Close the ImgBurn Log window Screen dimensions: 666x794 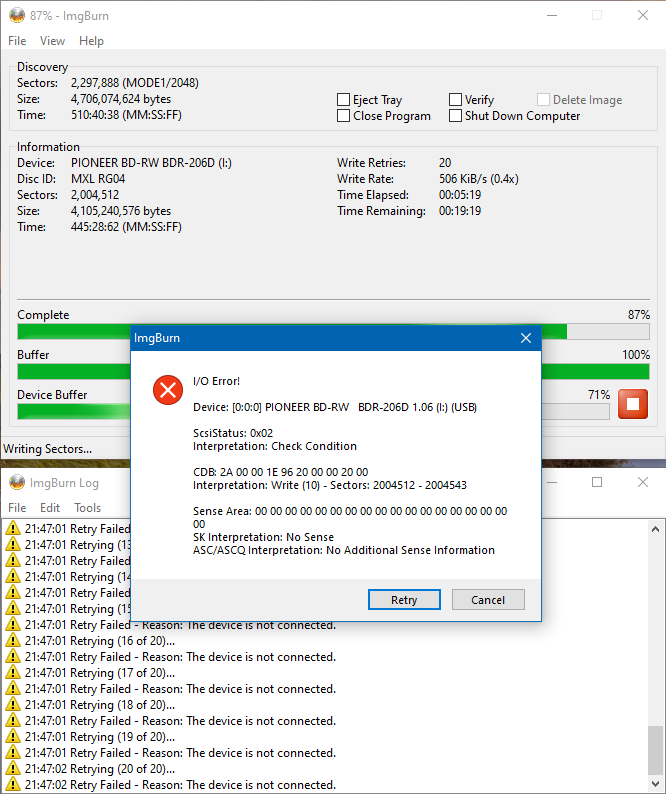pyautogui.click(x=643, y=482)
